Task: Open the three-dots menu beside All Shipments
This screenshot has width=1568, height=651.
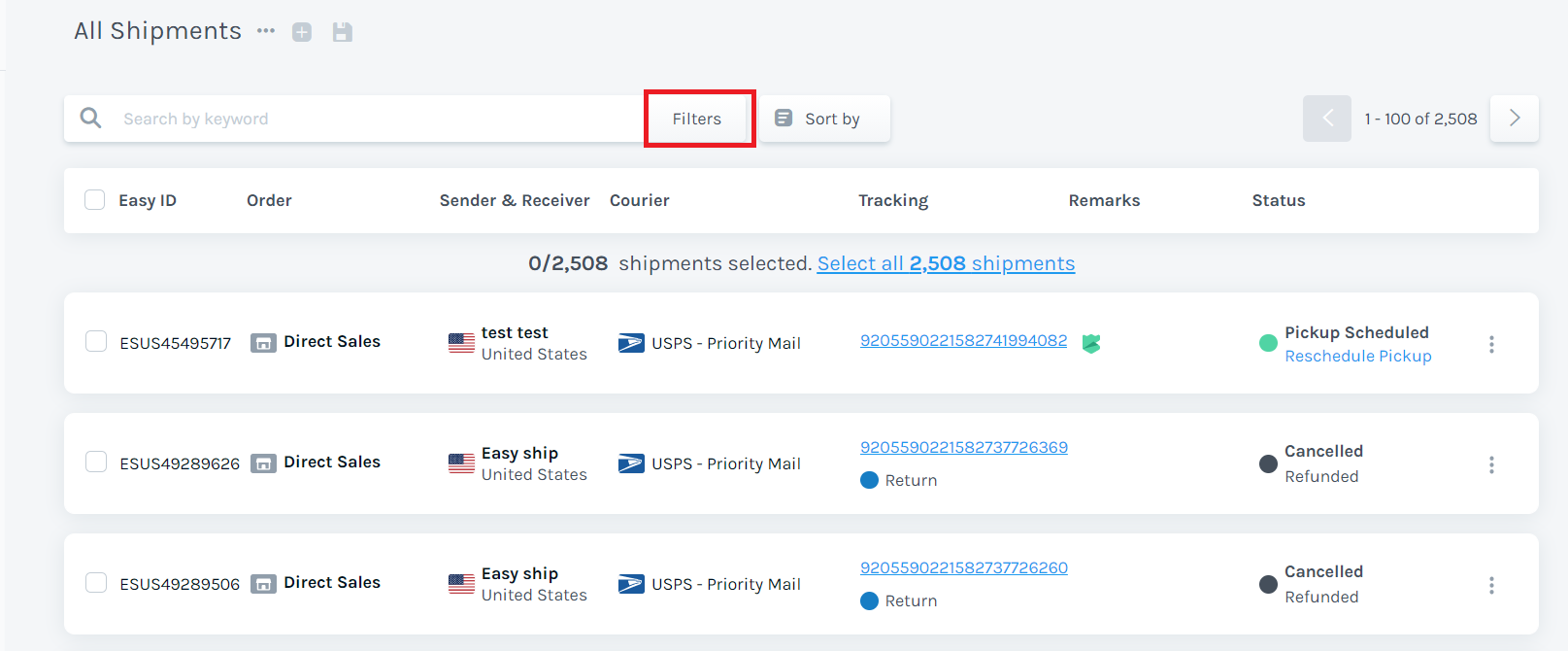Action: [x=266, y=31]
